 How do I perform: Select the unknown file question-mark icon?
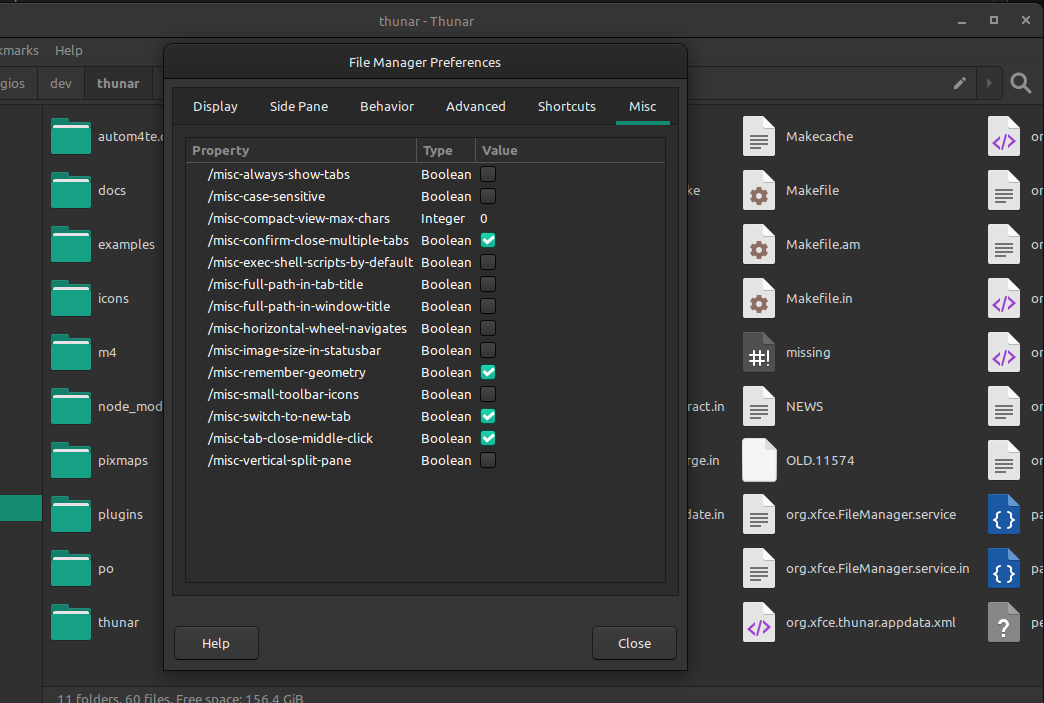click(x=1004, y=622)
